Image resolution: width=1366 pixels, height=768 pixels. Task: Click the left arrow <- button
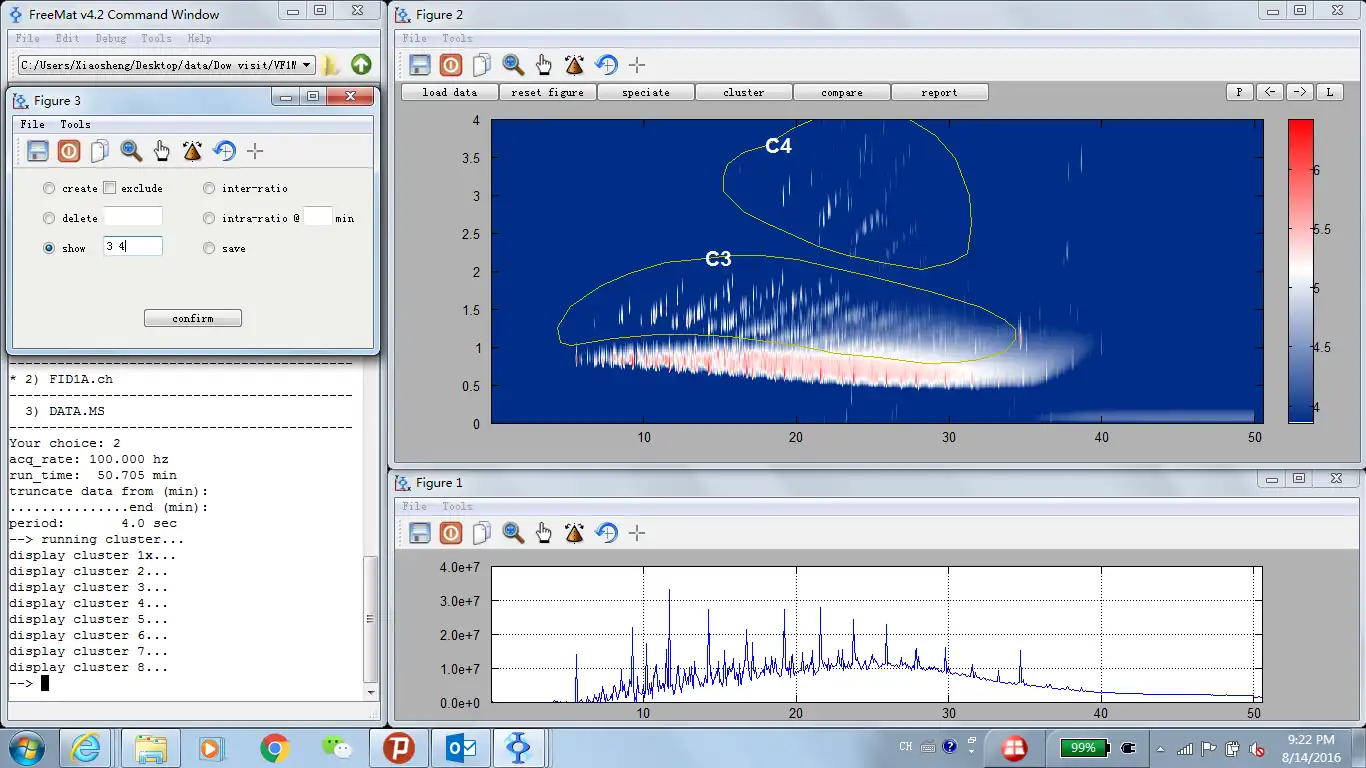pos(1270,92)
